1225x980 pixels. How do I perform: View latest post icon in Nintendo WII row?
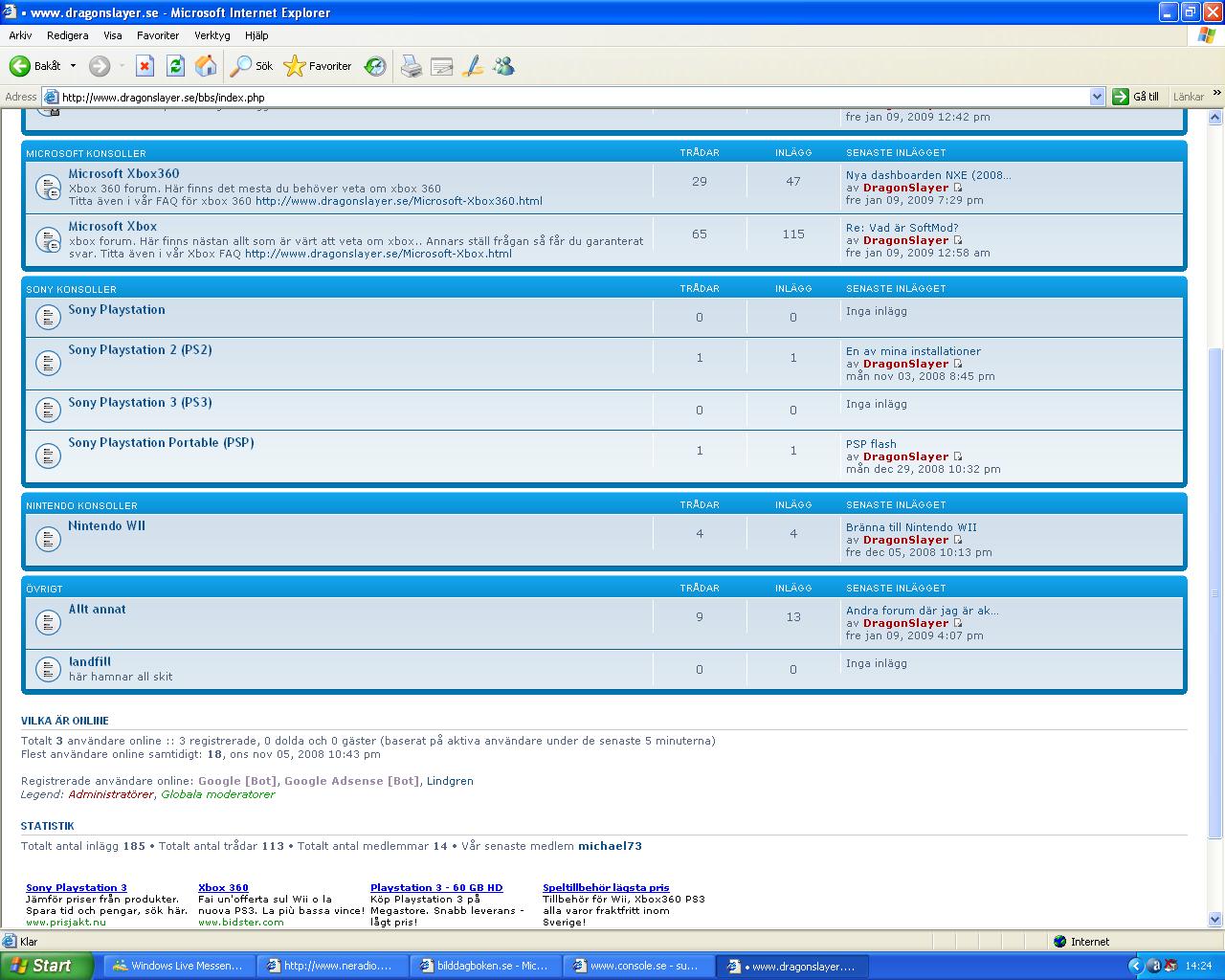click(x=958, y=540)
